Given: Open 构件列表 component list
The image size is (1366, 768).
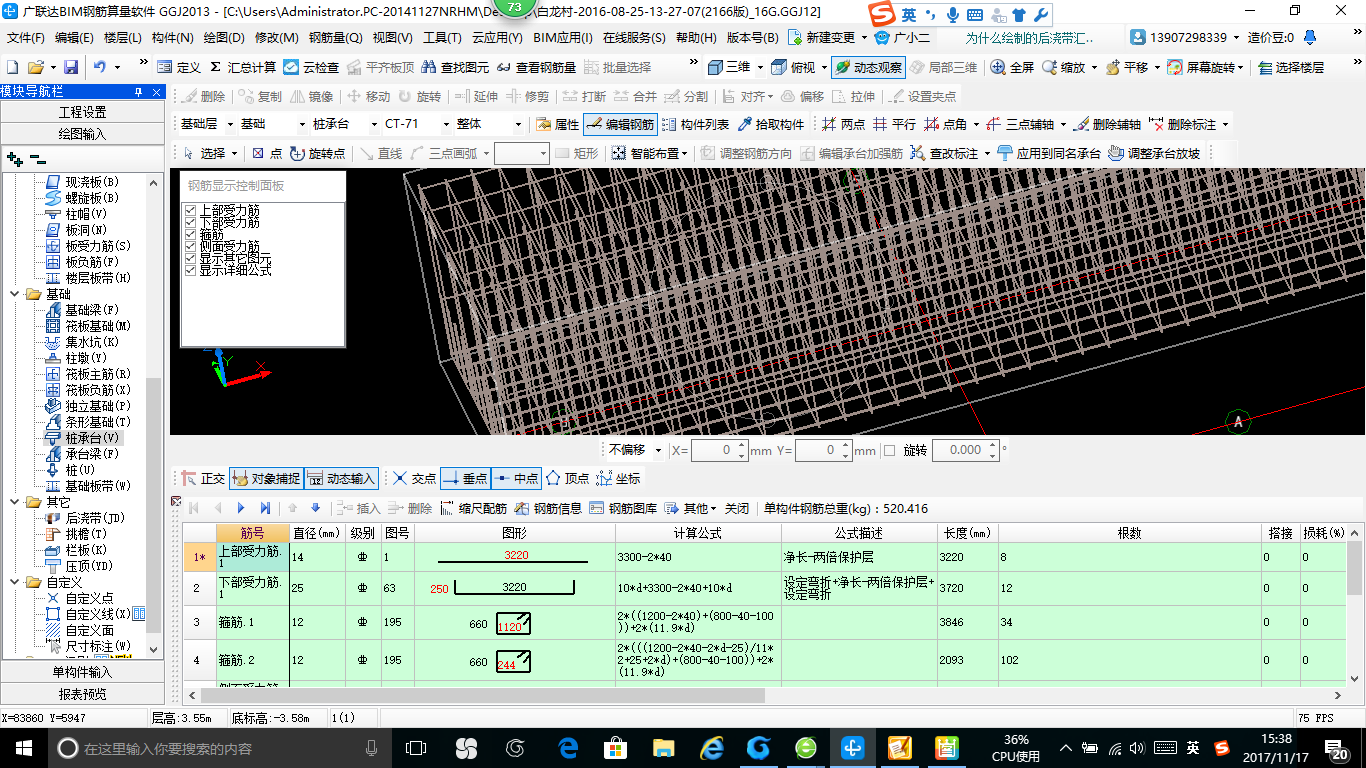Looking at the screenshot, I should 695,124.
